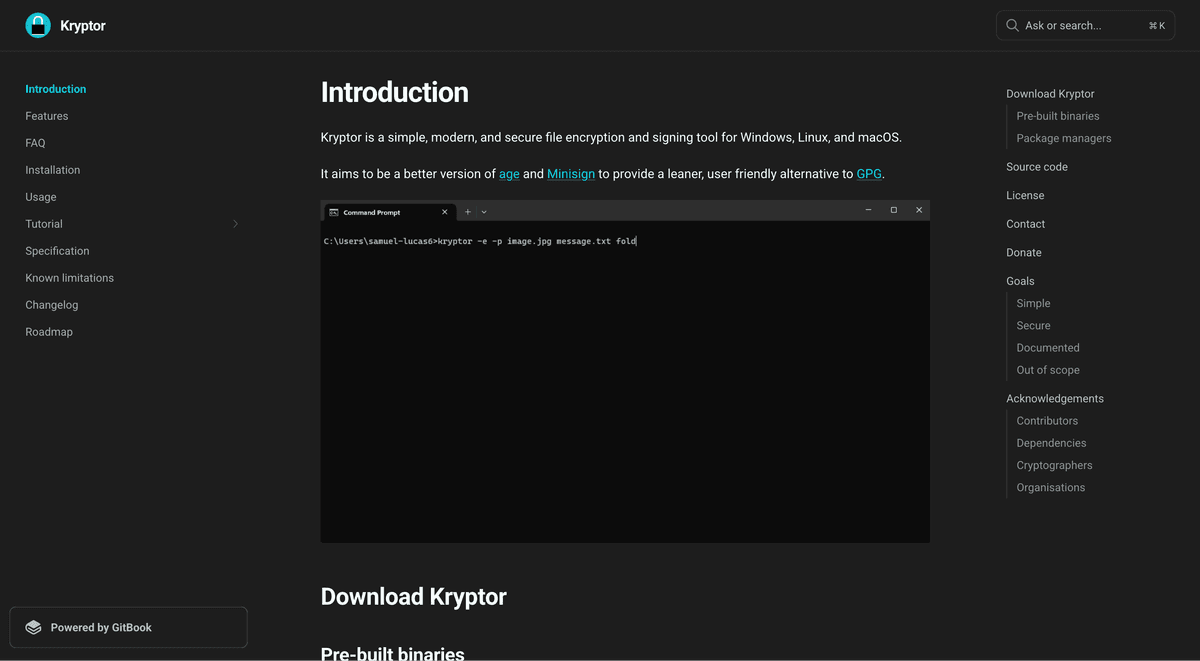Expand the Tutorial sidebar section
The height and width of the screenshot is (661, 1200).
[x=235, y=224]
